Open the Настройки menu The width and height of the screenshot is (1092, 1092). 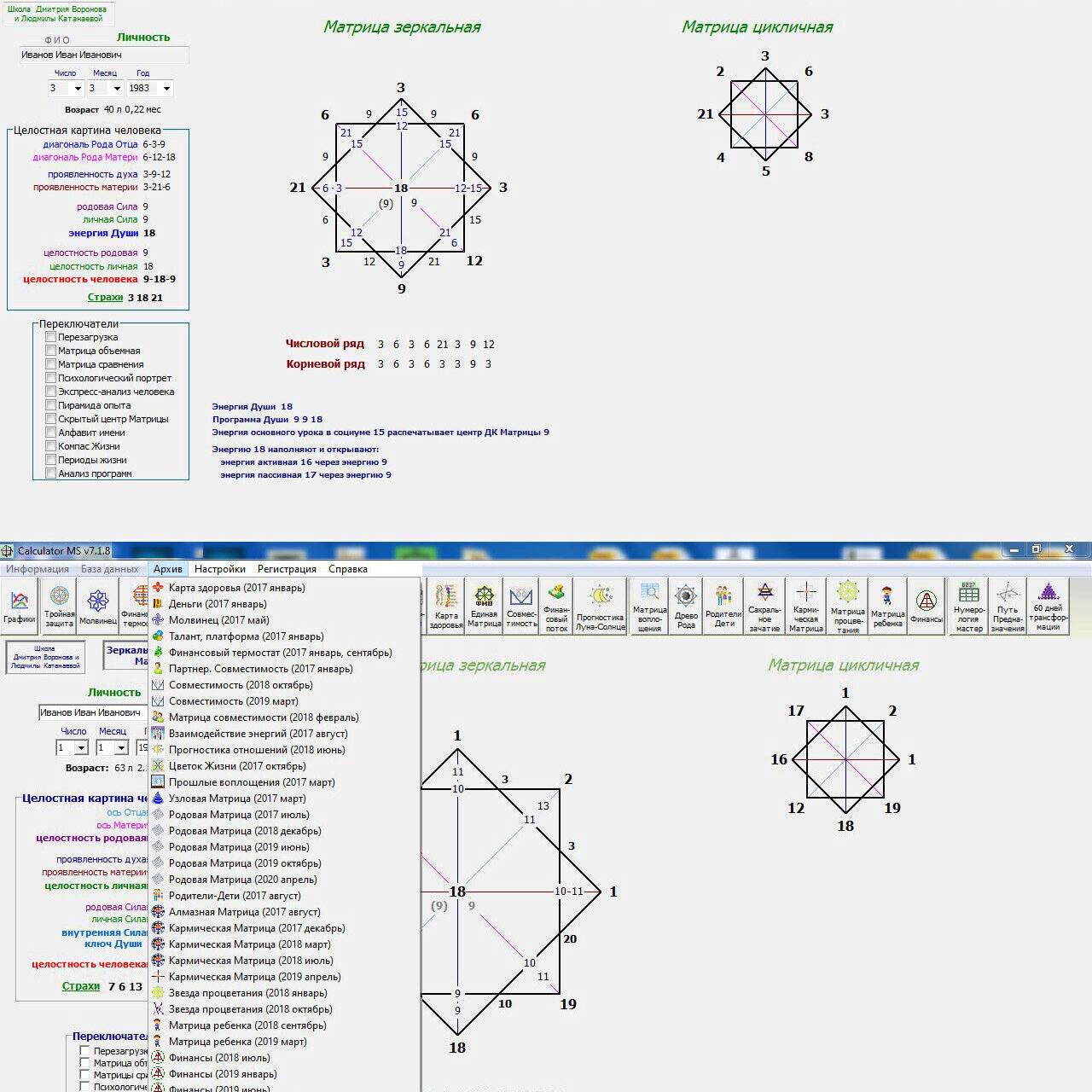click(219, 569)
